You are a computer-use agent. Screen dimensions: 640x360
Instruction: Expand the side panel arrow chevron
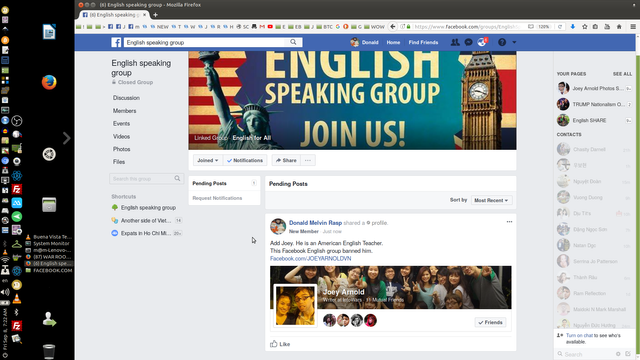tap(67, 138)
